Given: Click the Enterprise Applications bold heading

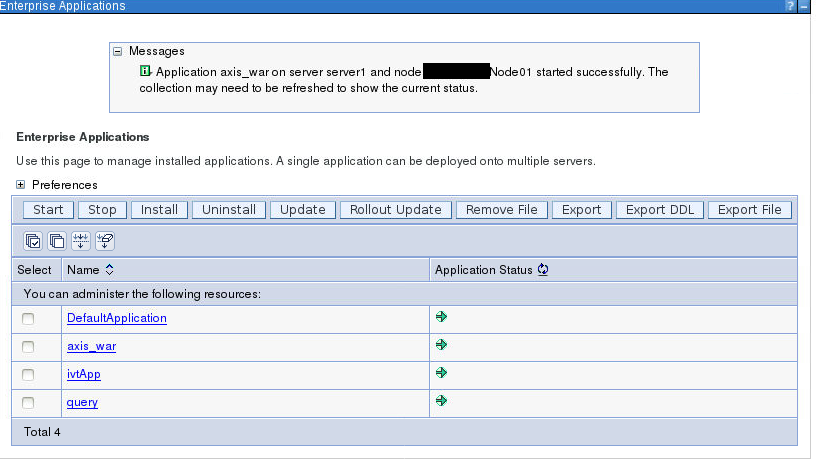Looking at the screenshot, I should pyautogui.click(x=83, y=137).
